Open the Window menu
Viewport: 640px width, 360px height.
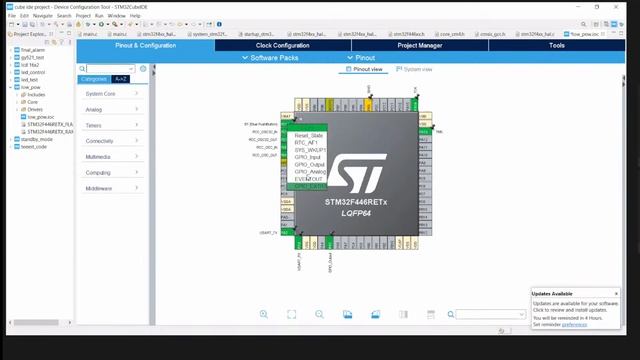[x=116, y=16]
